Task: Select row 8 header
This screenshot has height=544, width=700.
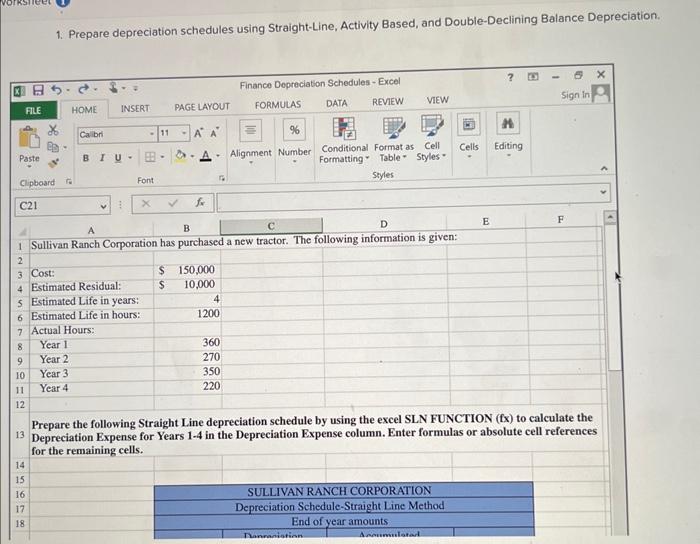Action: (20, 347)
